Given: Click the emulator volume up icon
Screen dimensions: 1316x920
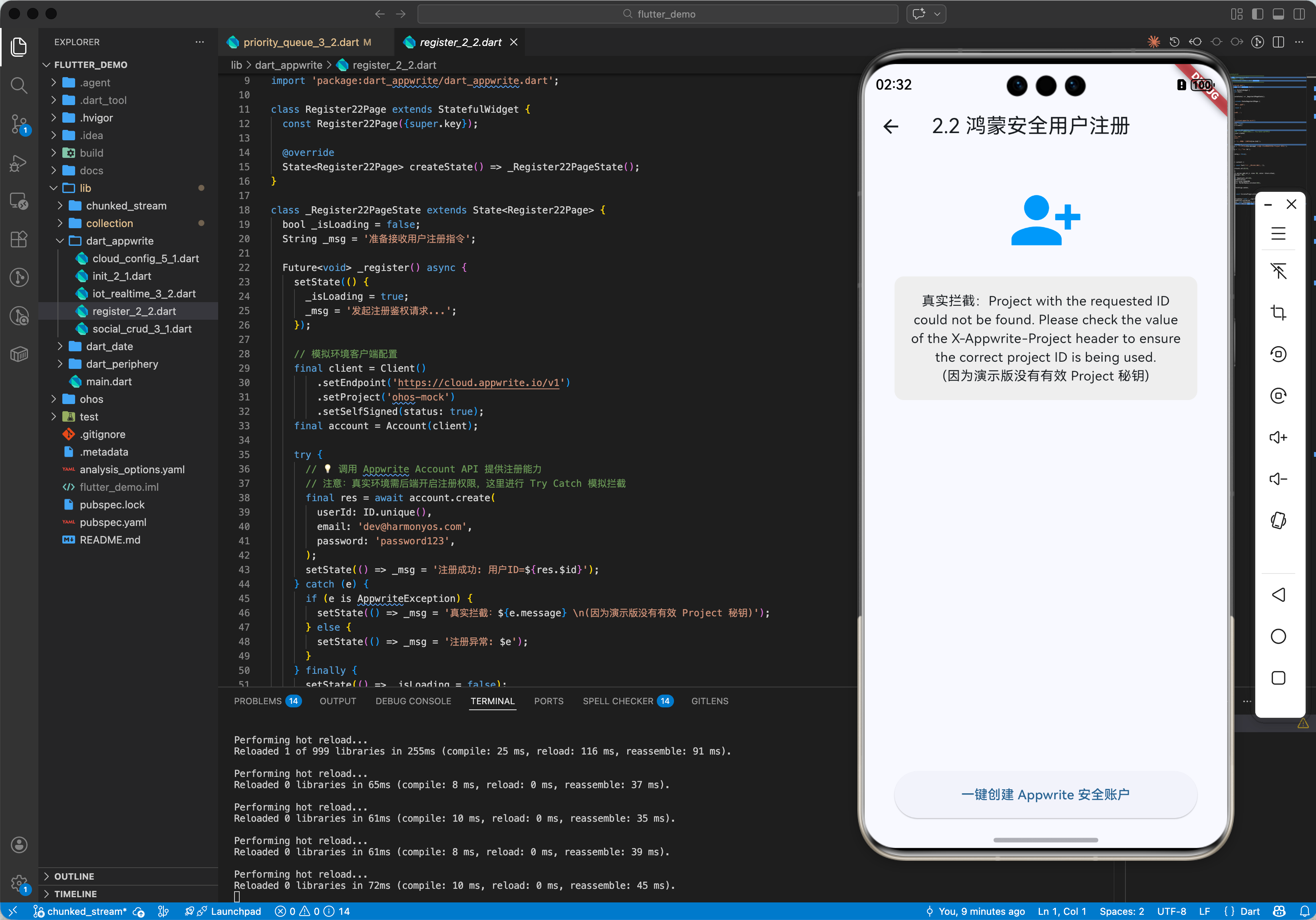Looking at the screenshot, I should pos(1278,437).
